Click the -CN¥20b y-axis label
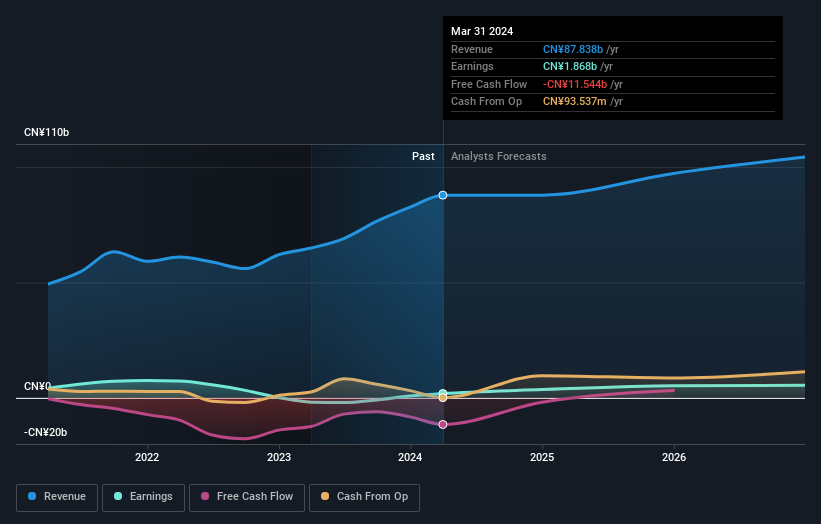The width and height of the screenshot is (821, 524). coord(46,432)
